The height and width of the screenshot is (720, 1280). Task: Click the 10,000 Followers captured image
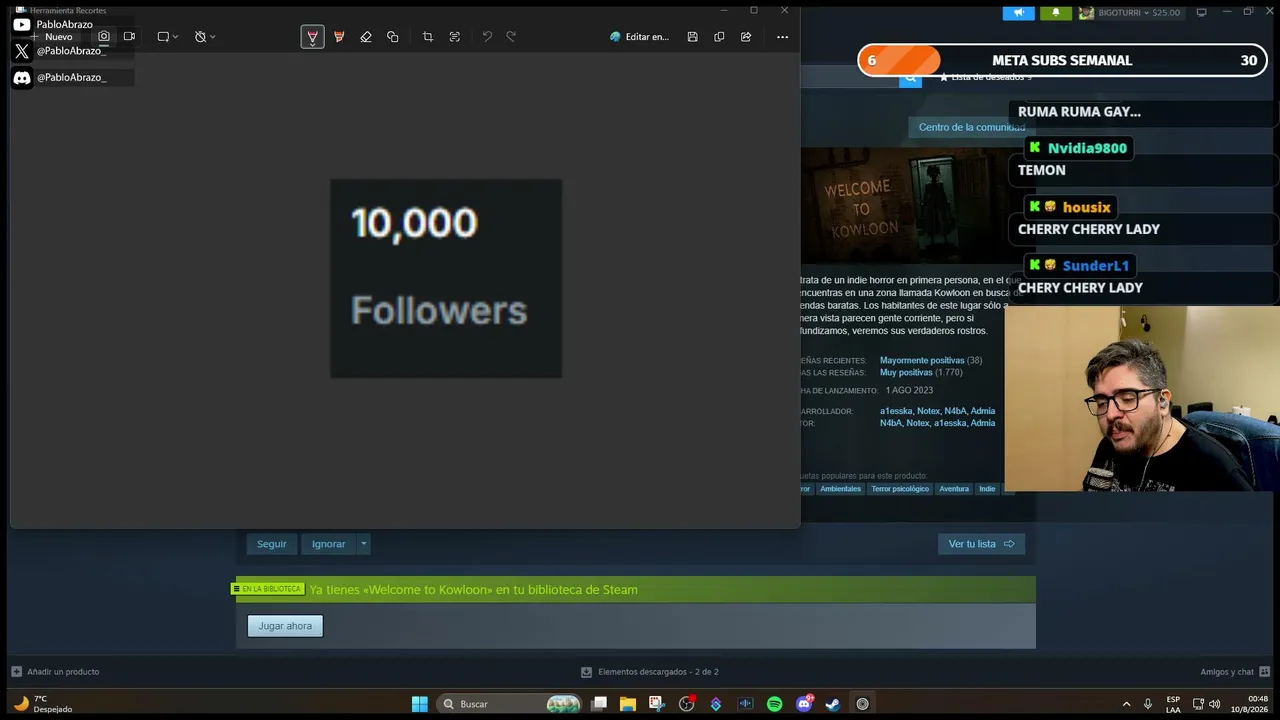pyautogui.click(x=446, y=279)
